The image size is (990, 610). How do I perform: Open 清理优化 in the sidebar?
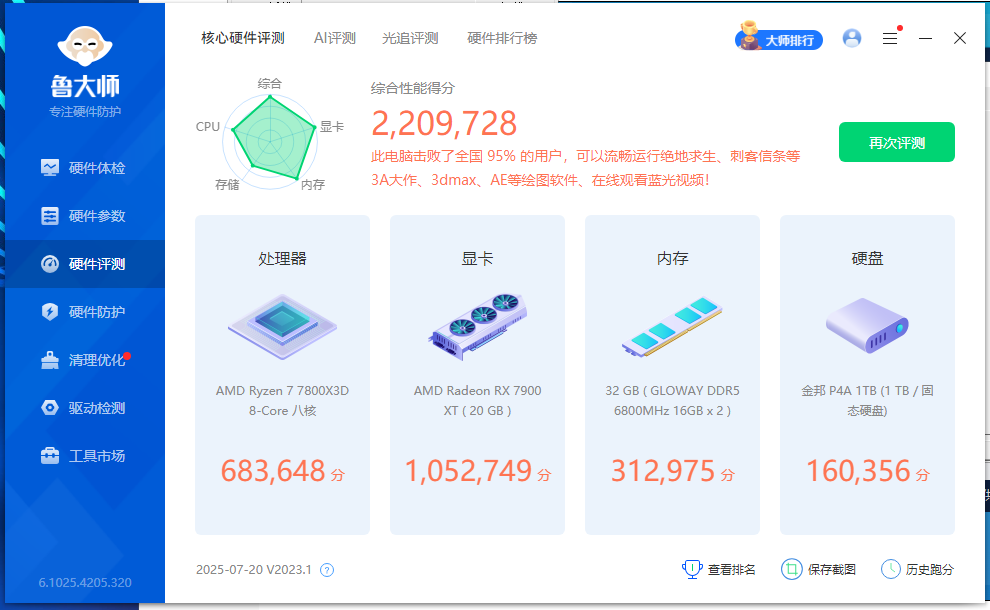(x=85, y=360)
